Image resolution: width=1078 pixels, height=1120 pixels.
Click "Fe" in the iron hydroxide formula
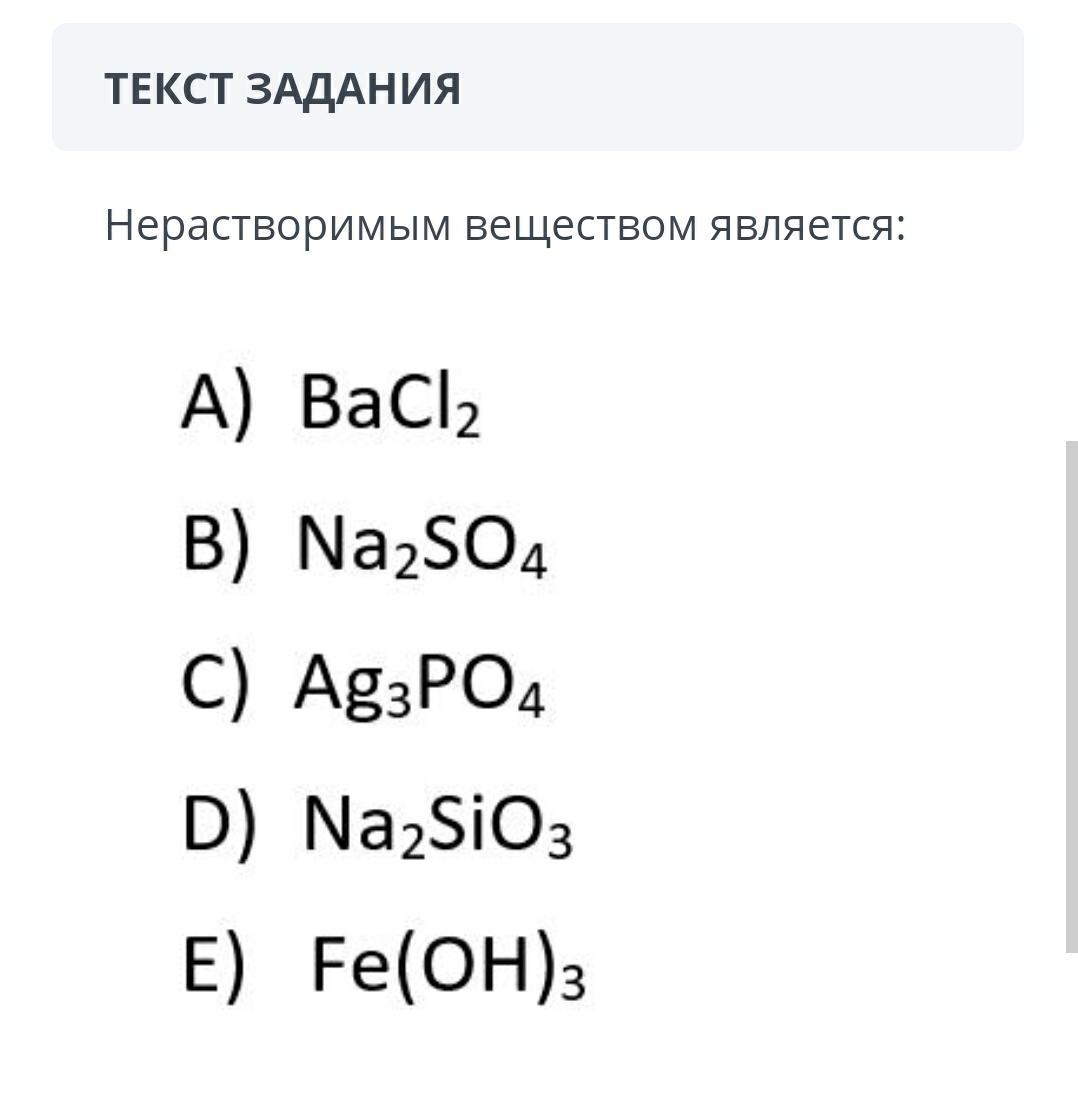343,968
